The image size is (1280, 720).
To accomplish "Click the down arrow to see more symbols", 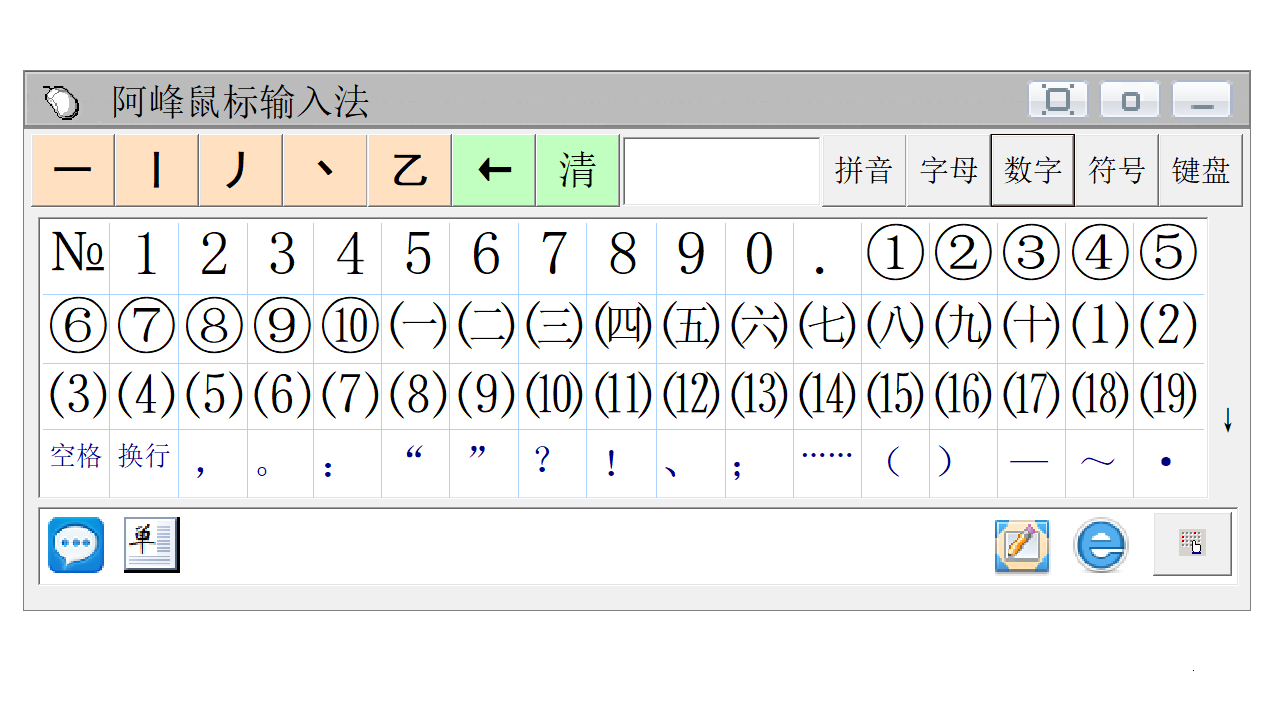I will coord(1228,422).
